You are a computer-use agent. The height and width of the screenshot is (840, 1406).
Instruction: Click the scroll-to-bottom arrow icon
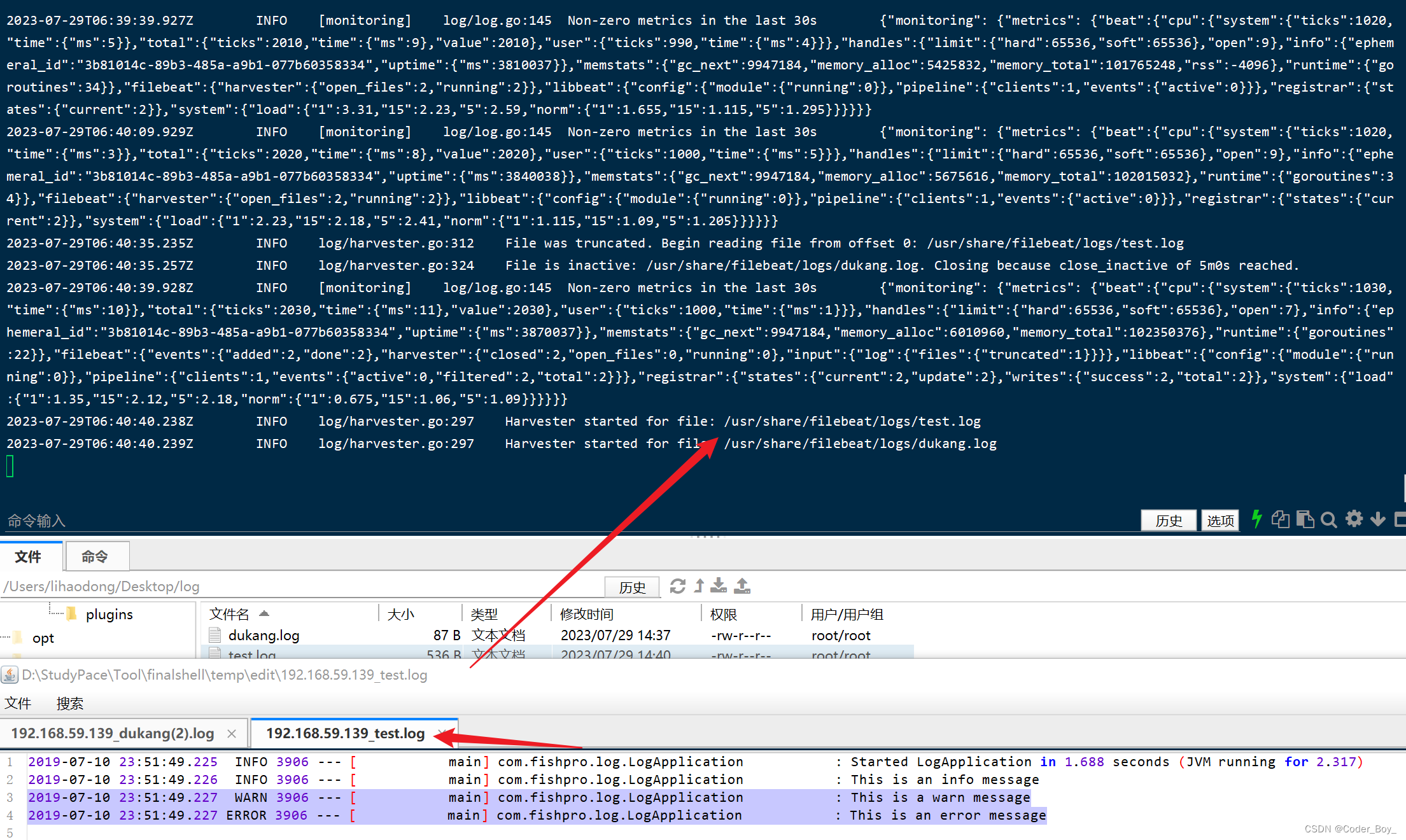point(1378,519)
